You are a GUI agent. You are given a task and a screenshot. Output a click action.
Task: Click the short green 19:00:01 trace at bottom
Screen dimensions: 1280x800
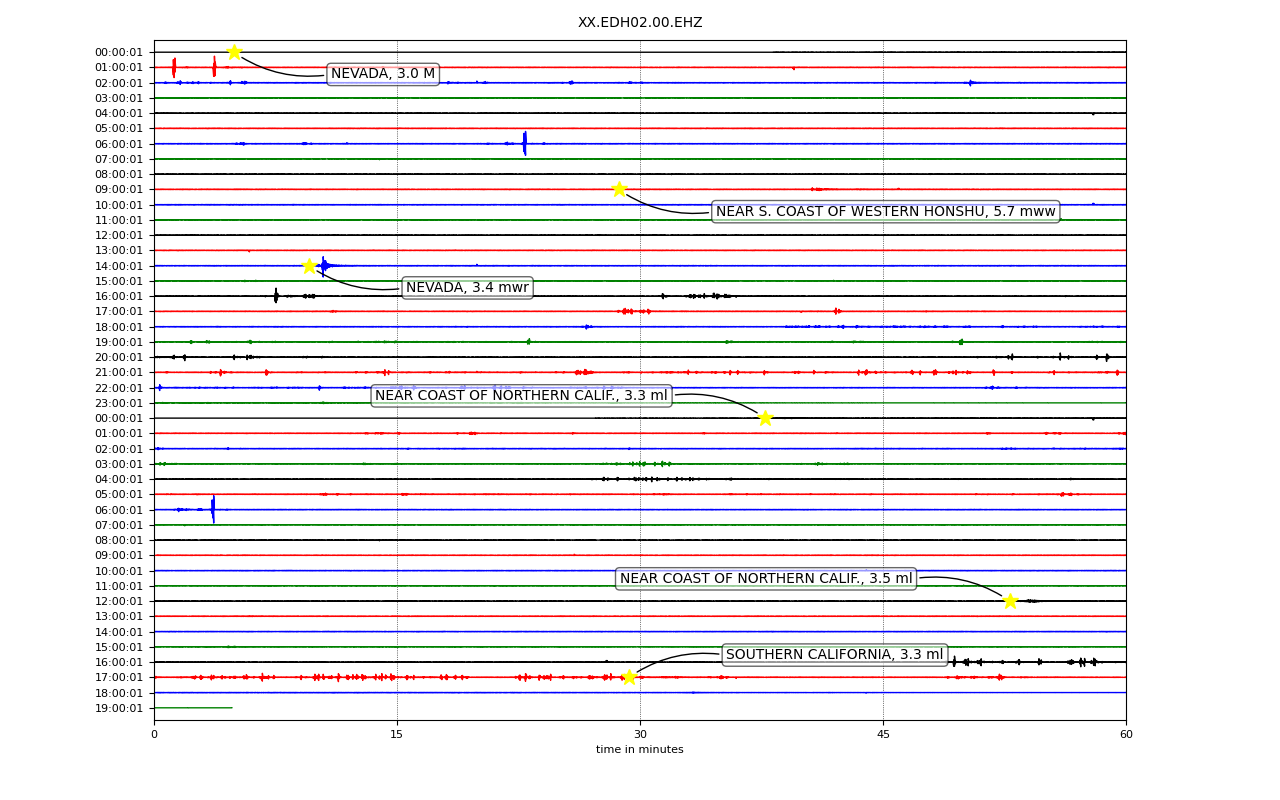193,708
